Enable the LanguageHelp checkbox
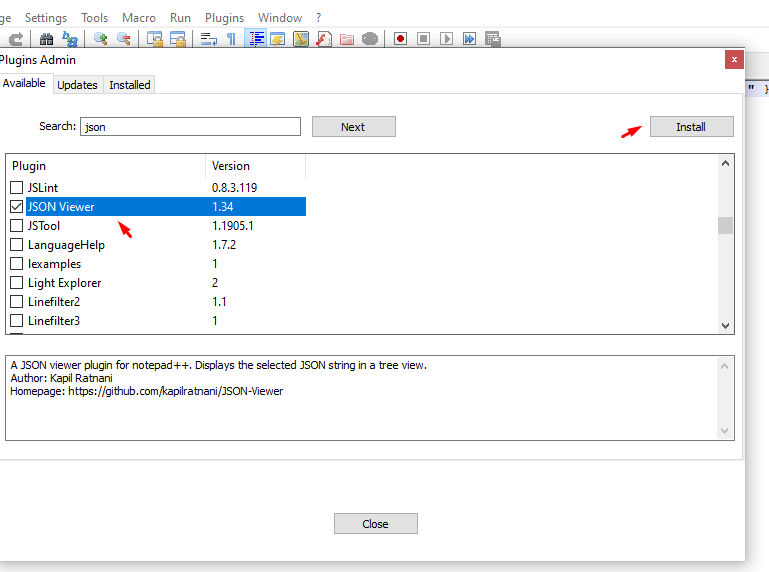769x572 pixels. pos(17,244)
